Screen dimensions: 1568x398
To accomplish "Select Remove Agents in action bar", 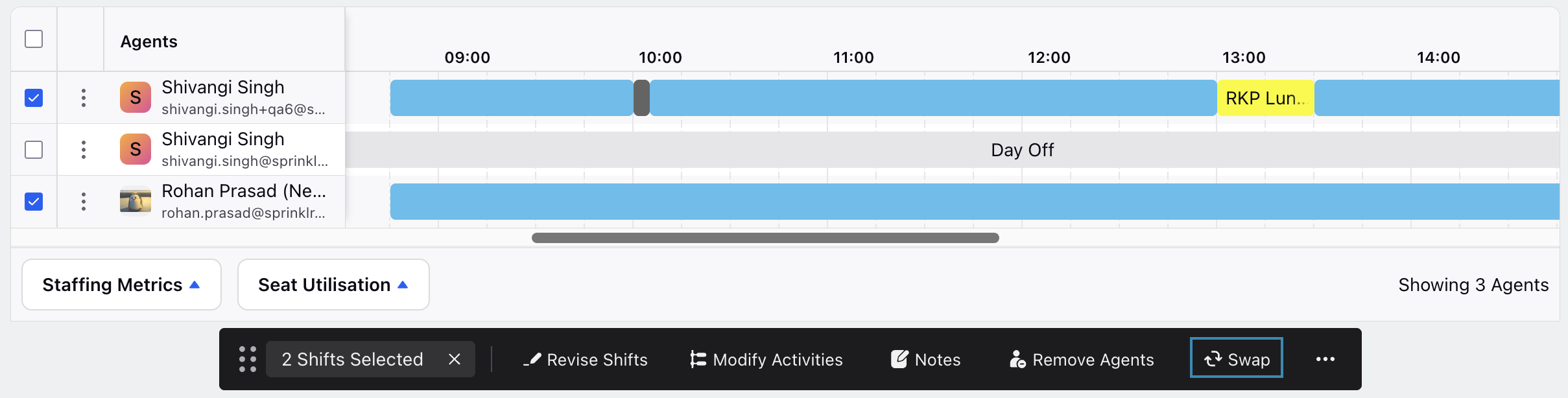I will pos(1082,359).
